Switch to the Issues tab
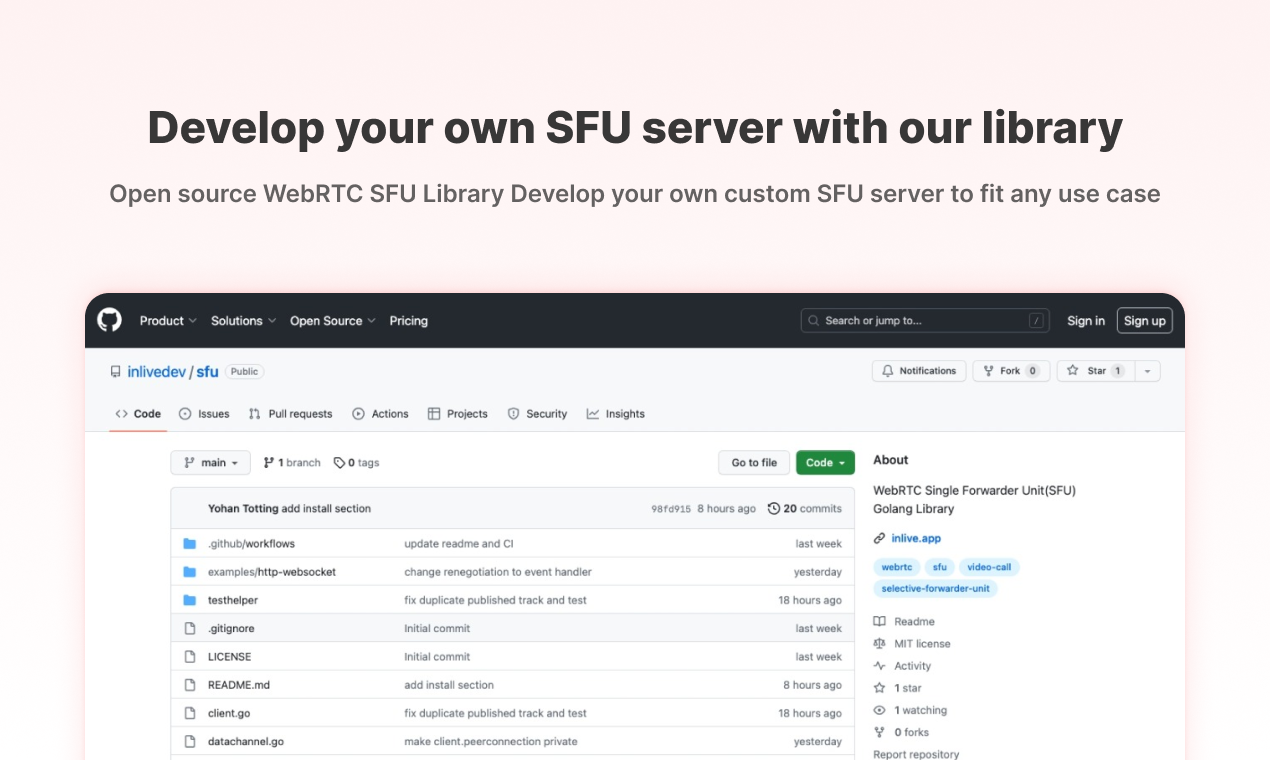The height and width of the screenshot is (760, 1270). point(204,414)
